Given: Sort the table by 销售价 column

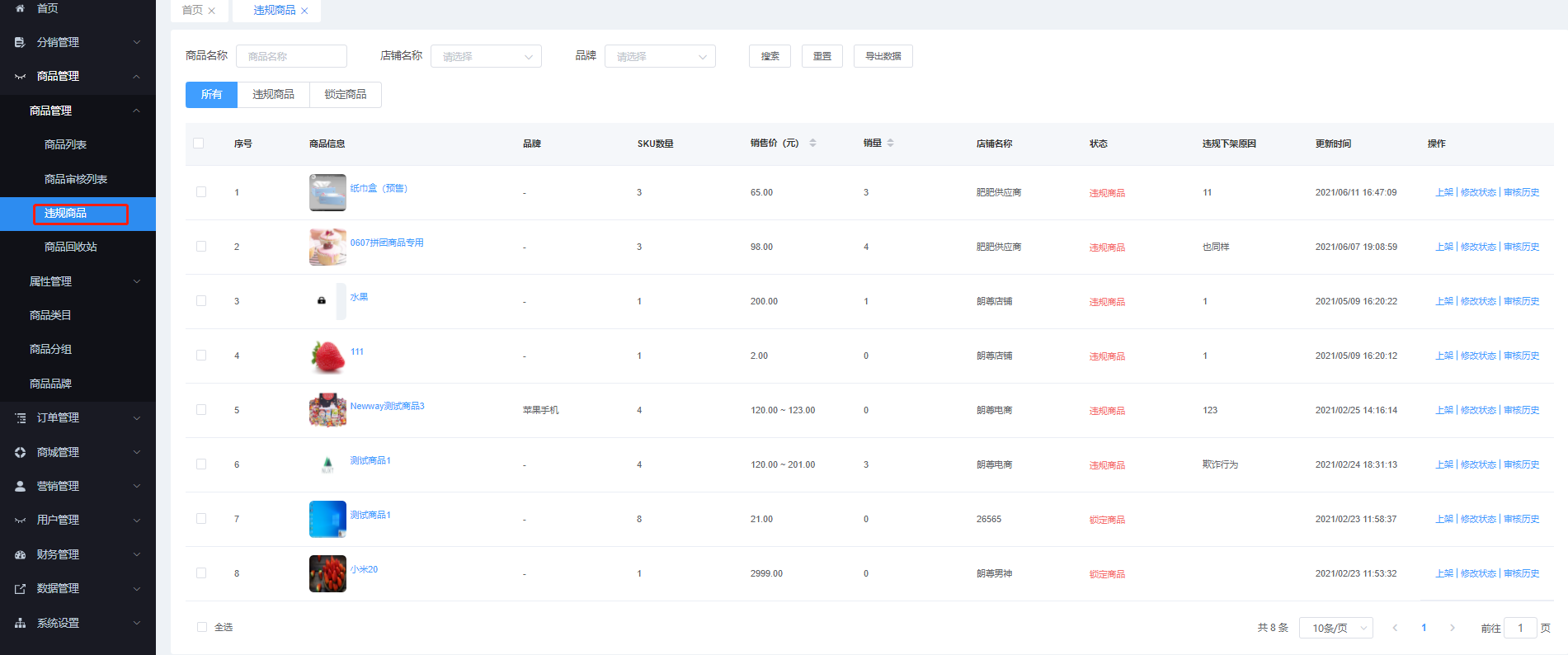Looking at the screenshot, I should tap(812, 143).
